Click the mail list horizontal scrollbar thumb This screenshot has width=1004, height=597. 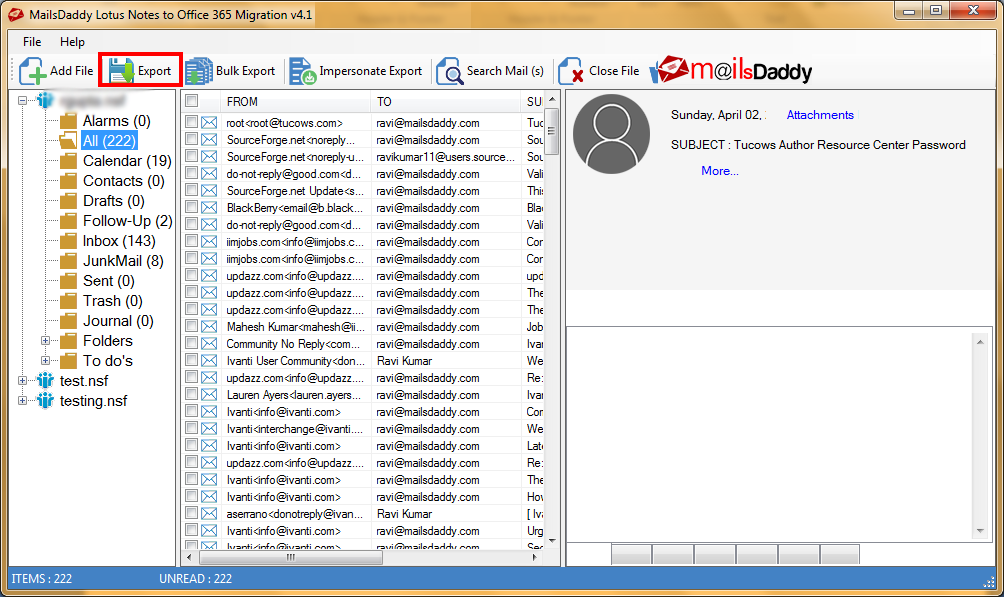tap(291, 557)
